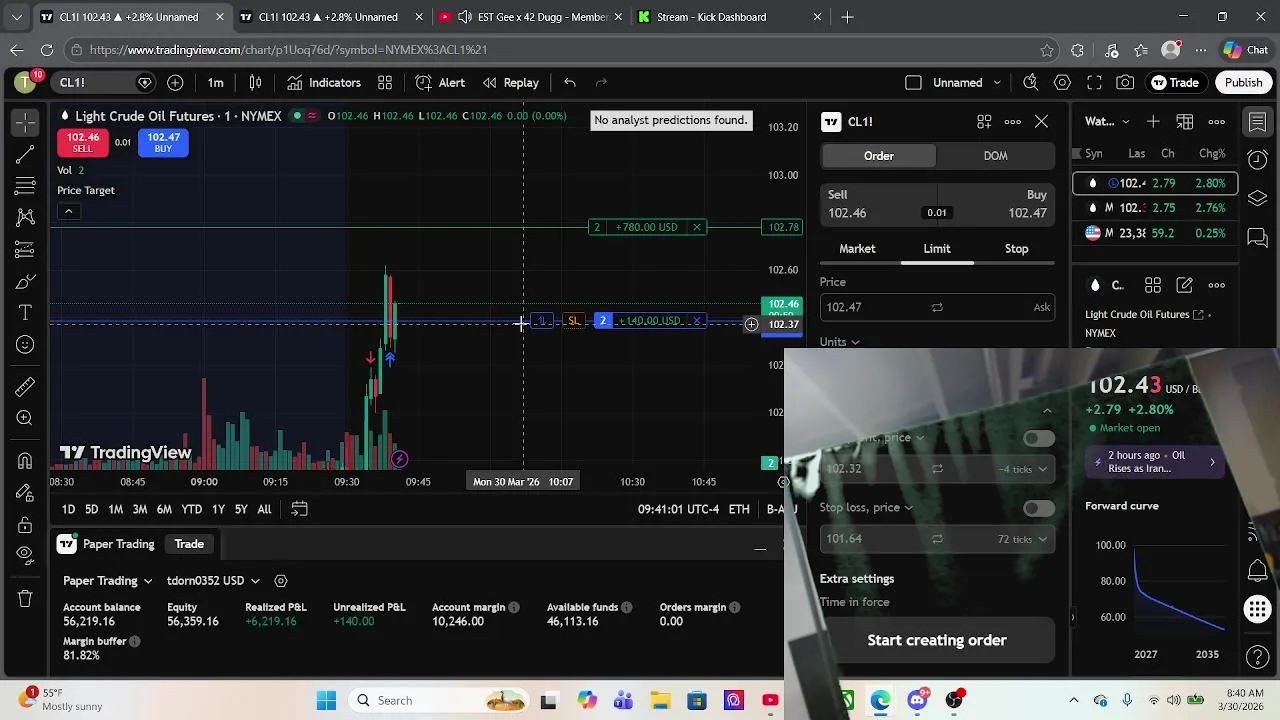
Task: Collapse the chart legend chevron
Action: click(68, 211)
